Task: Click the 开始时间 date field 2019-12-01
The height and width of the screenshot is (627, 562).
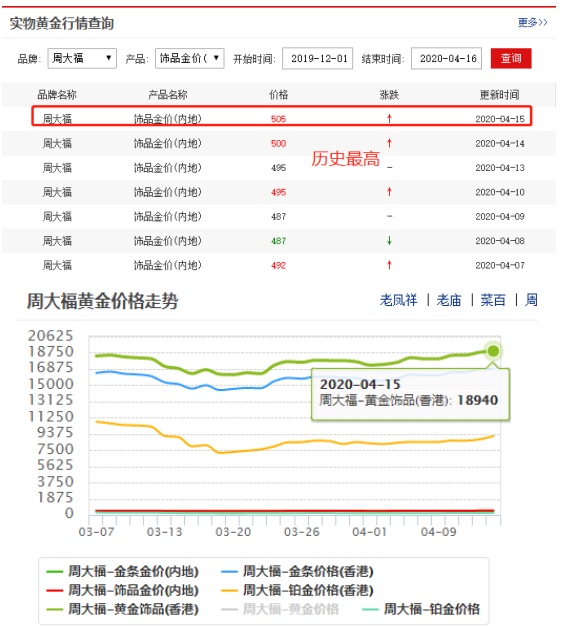Action: point(318,58)
